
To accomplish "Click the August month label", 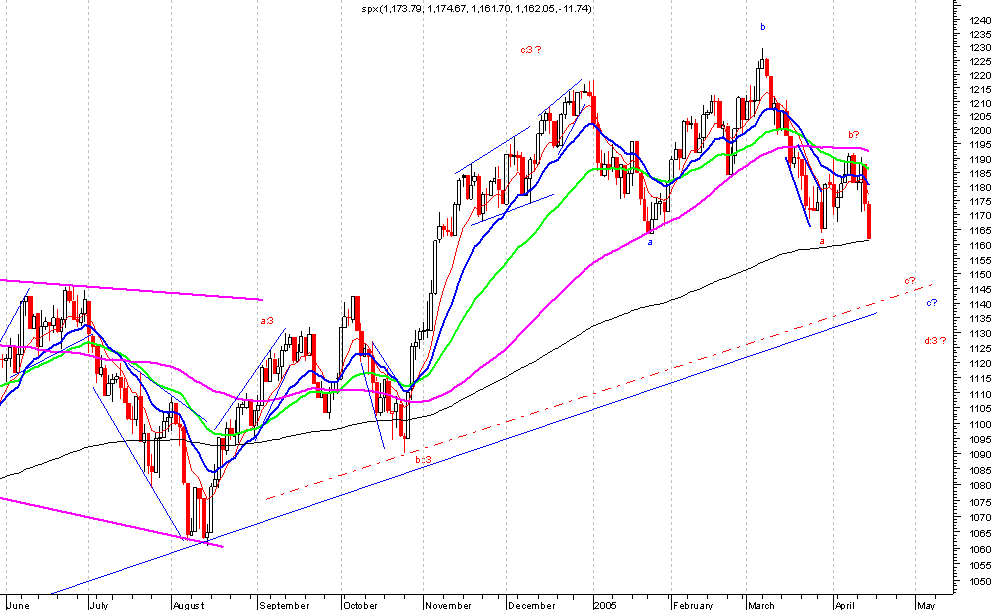I will 188,605.
